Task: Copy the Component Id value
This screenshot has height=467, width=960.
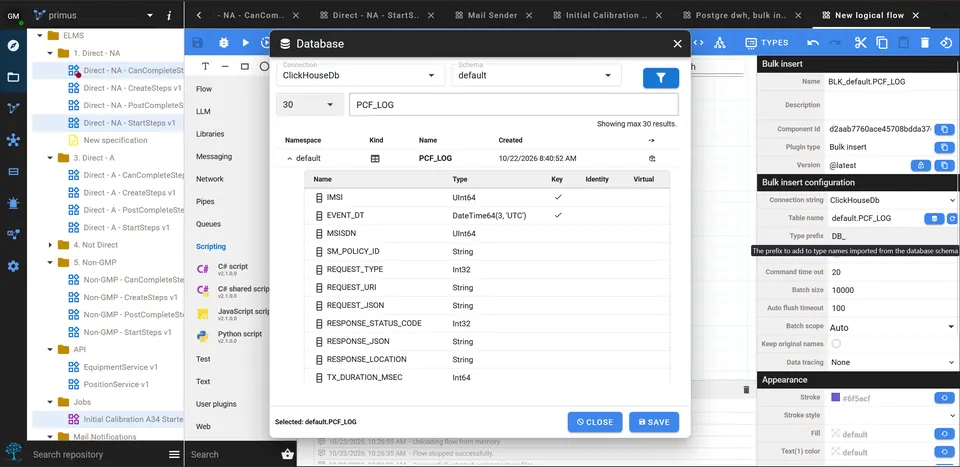Action: tap(944, 129)
